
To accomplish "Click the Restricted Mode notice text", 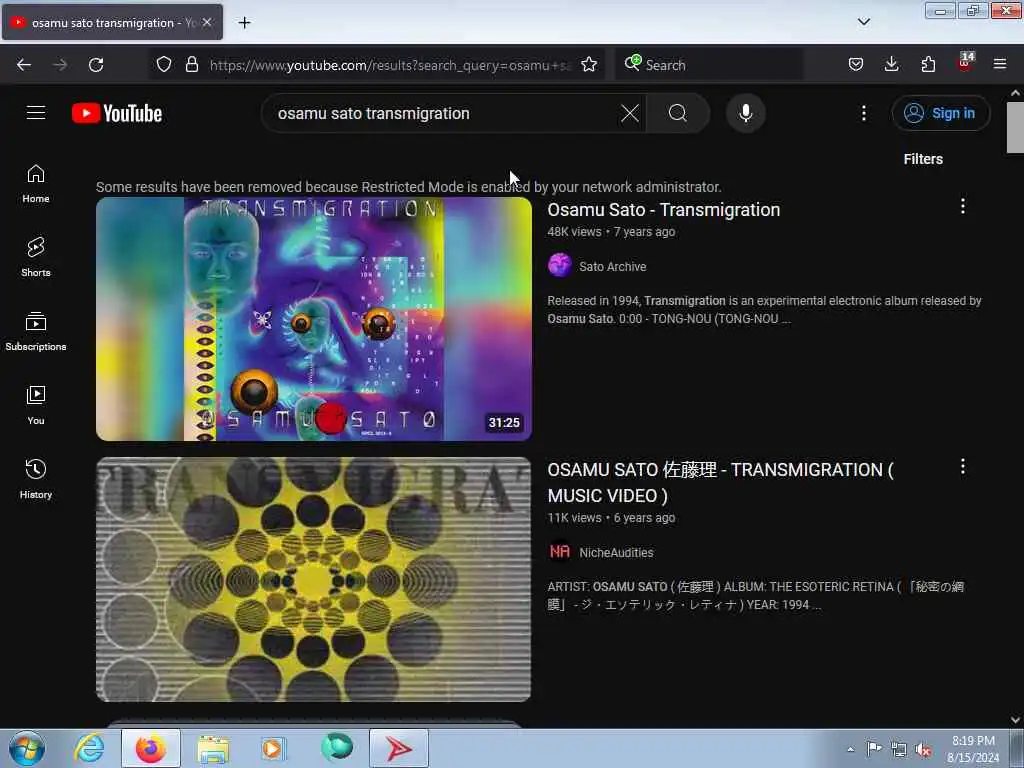I will pyautogui.click(x=408, y=187).
